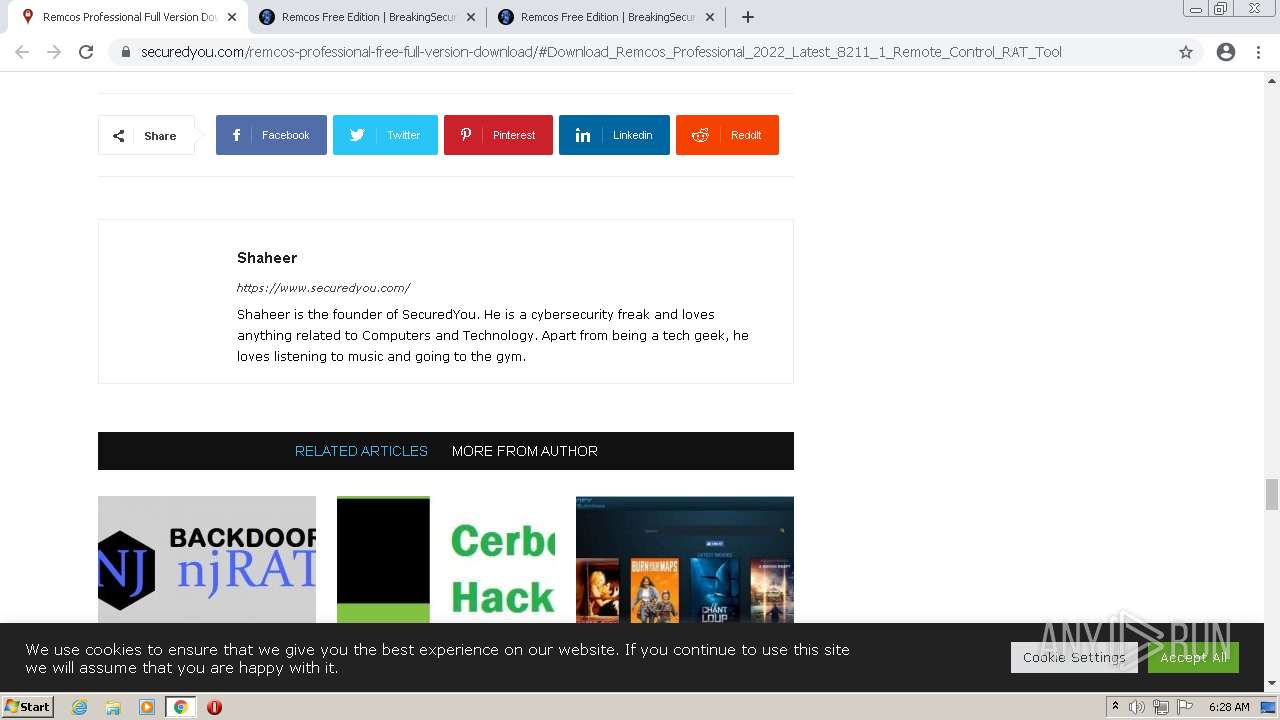1280x720 pixels.
Task: Click the Share icon box
Action: pos(146,135)
